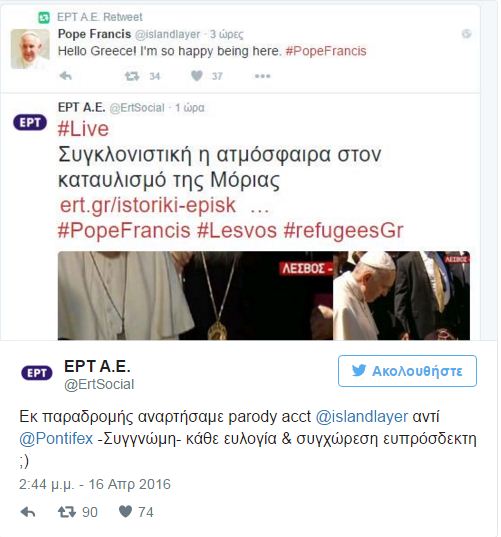The width and height of the screenshot is (501, 537).
Task: Follow ΕΡΤ Α.Ε. with Ακολουθήστε button
Action: (407, 371)
